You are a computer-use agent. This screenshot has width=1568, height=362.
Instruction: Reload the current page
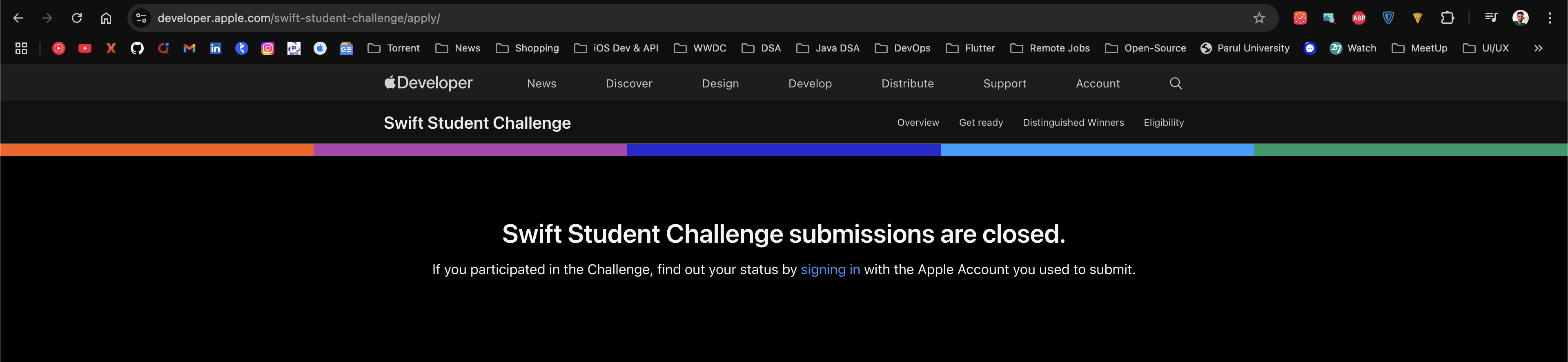pos(77,18)
